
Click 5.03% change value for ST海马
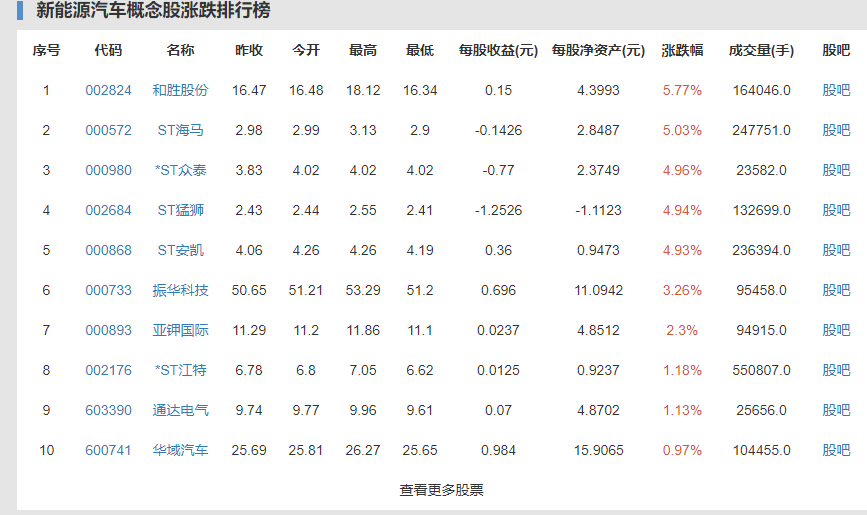click(682, 131)
